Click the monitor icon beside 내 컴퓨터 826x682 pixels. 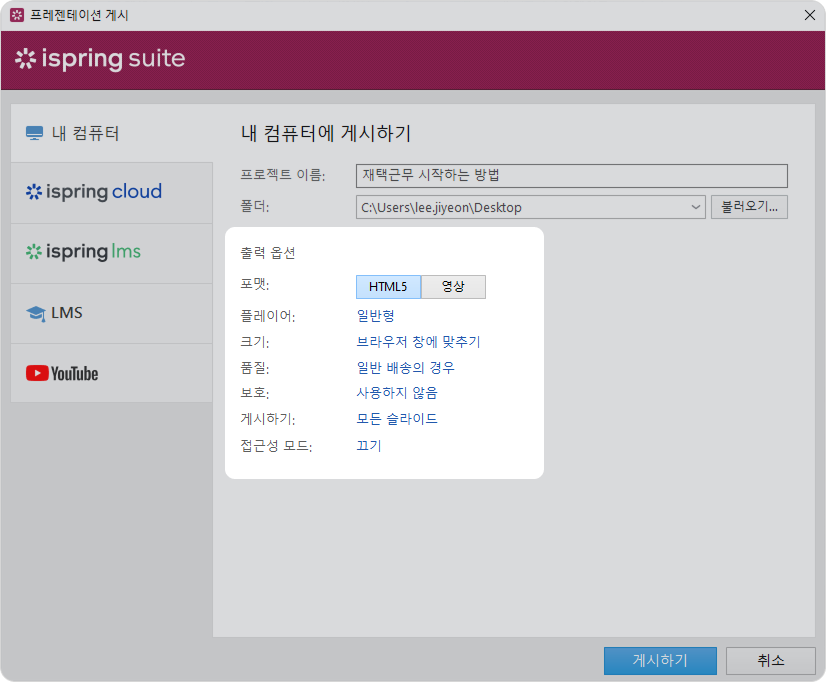coord(35,133)
